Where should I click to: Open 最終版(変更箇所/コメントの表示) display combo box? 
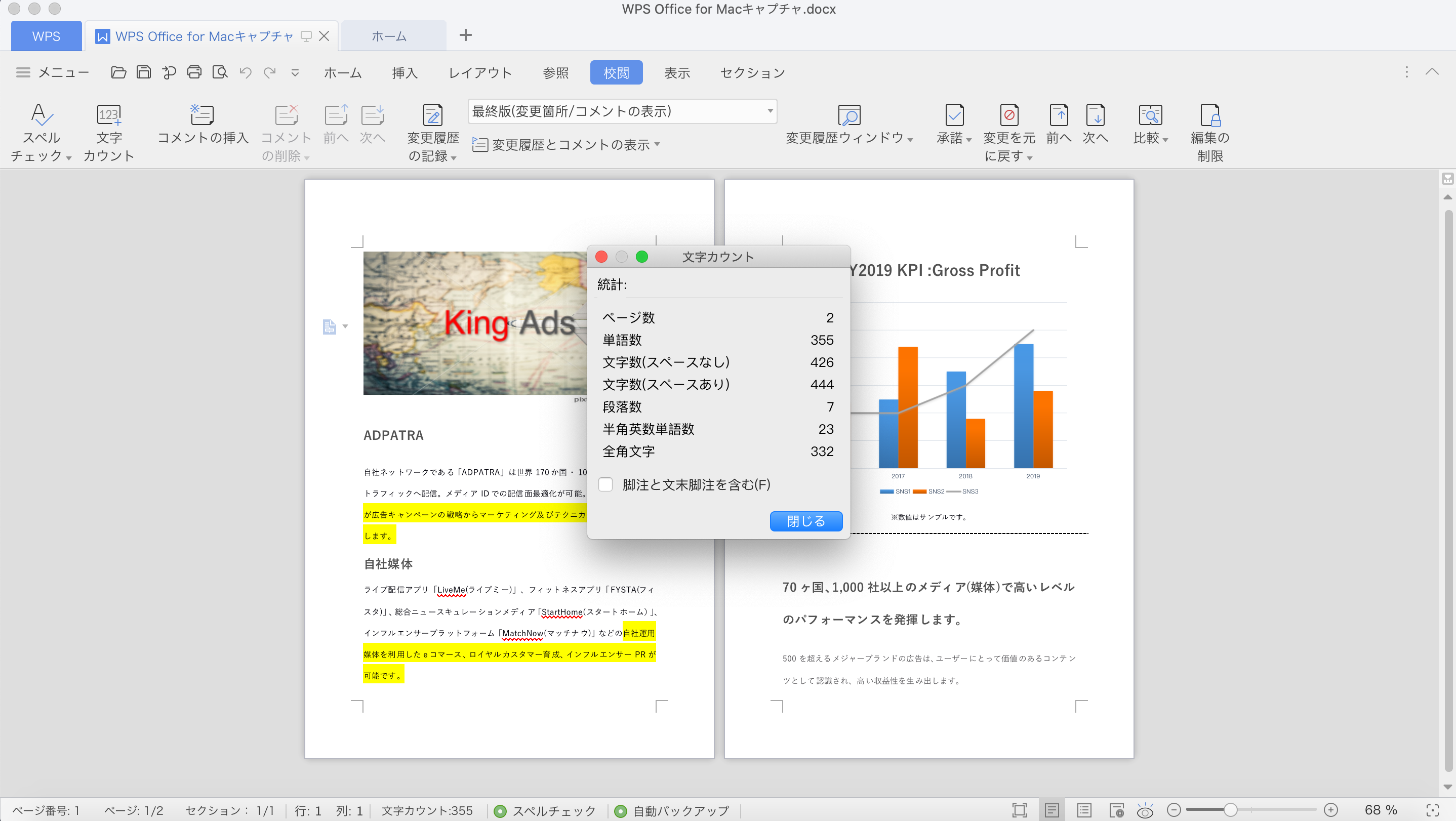pos(622,111)
